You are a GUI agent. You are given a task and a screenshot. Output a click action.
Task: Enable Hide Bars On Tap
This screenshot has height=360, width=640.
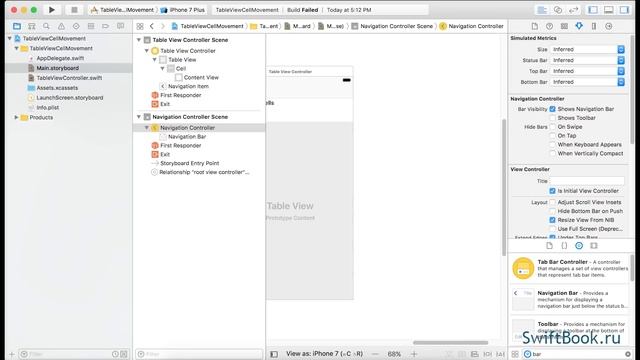[x=552, y=136]
